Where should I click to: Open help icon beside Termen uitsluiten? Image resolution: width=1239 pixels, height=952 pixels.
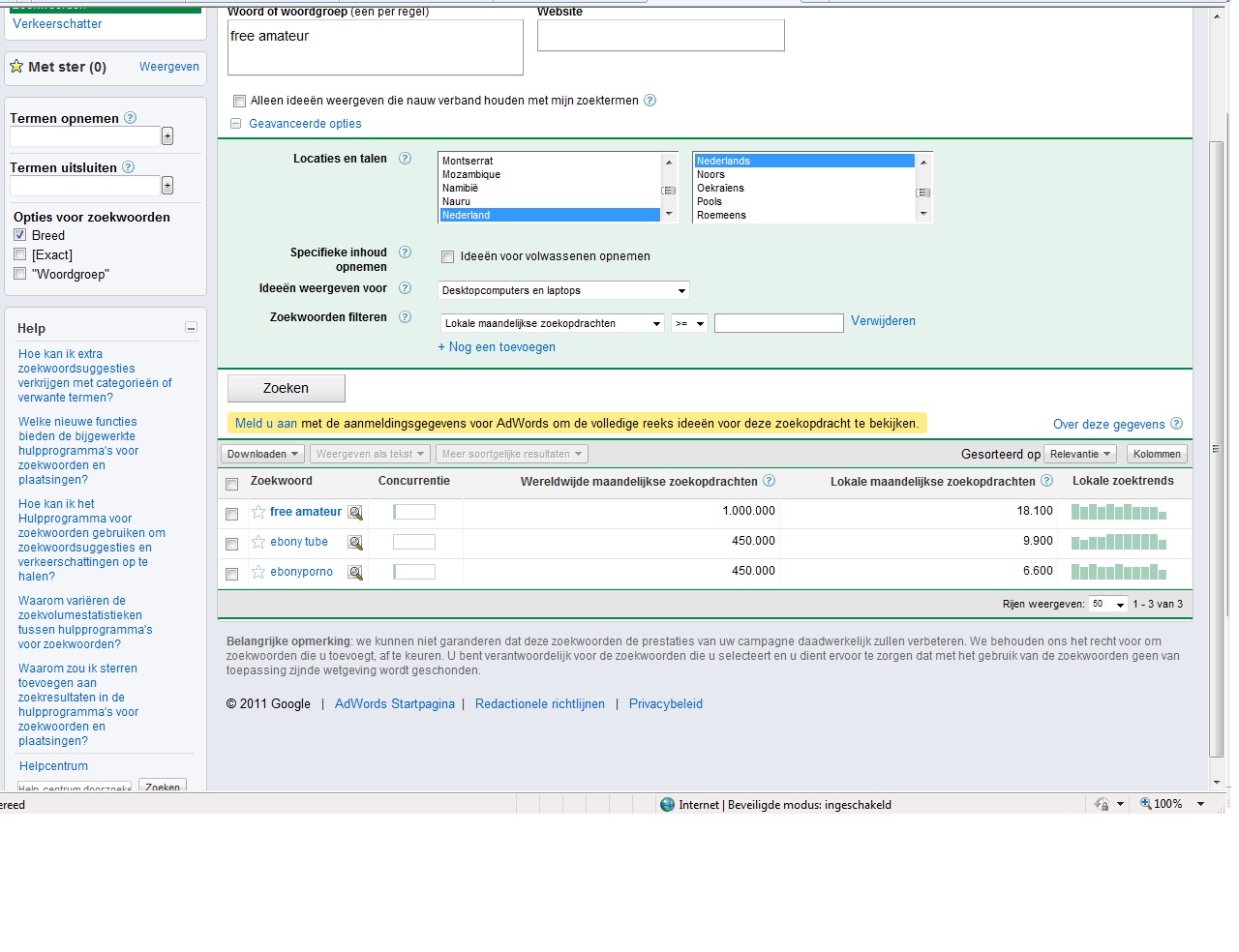(129, 167)
